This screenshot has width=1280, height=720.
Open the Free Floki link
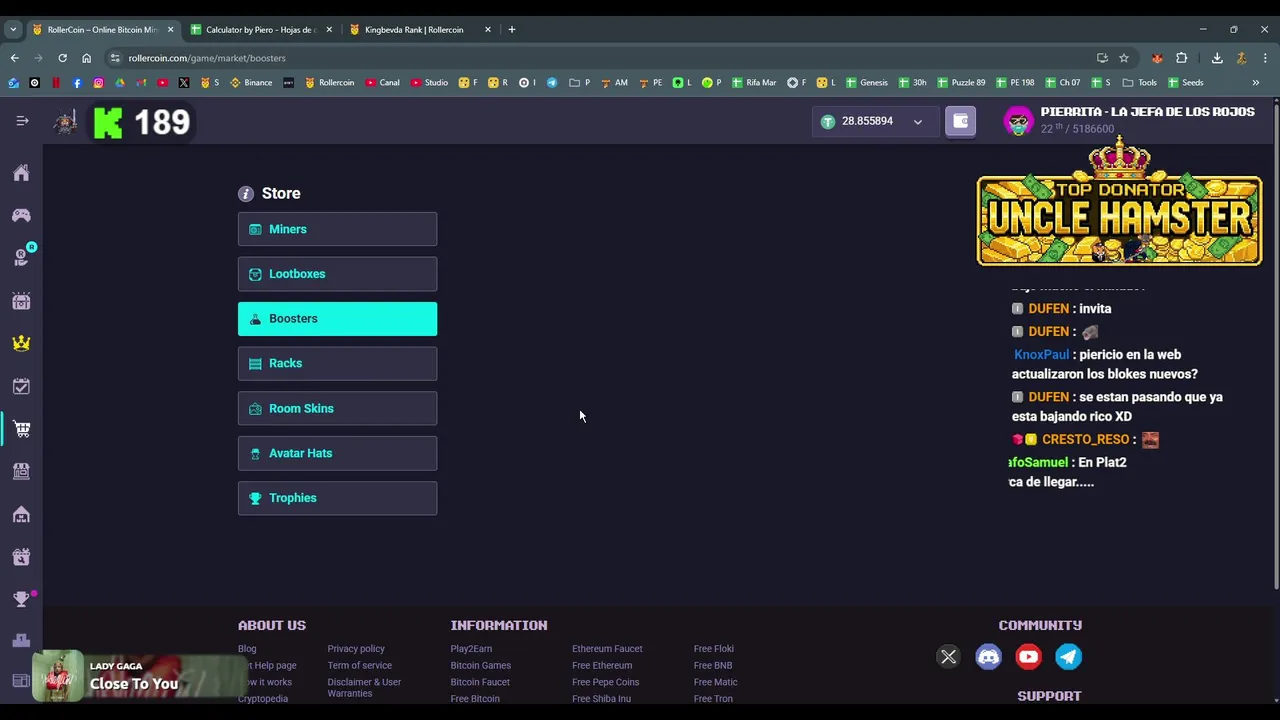coord(713,649)
